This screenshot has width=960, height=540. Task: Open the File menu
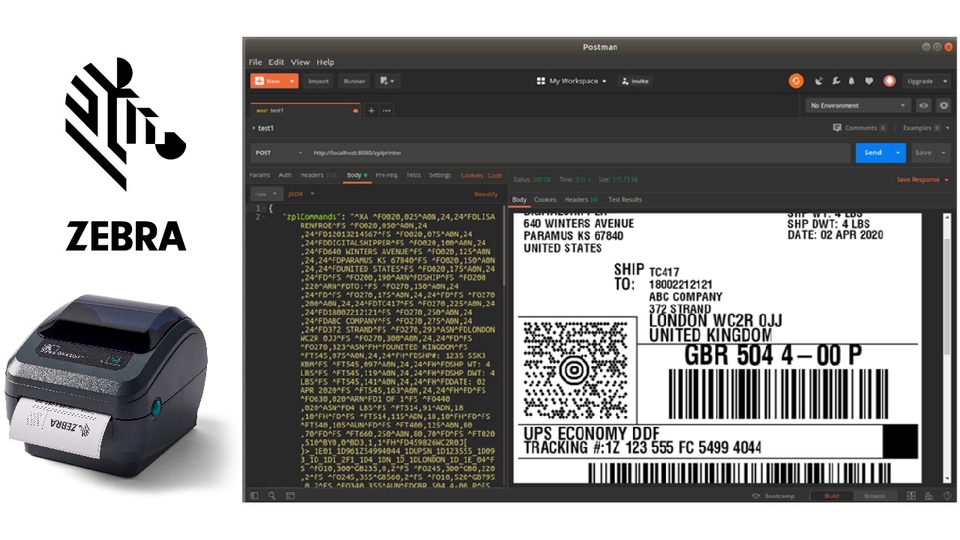pyautogui.click(x=255, y=62)
